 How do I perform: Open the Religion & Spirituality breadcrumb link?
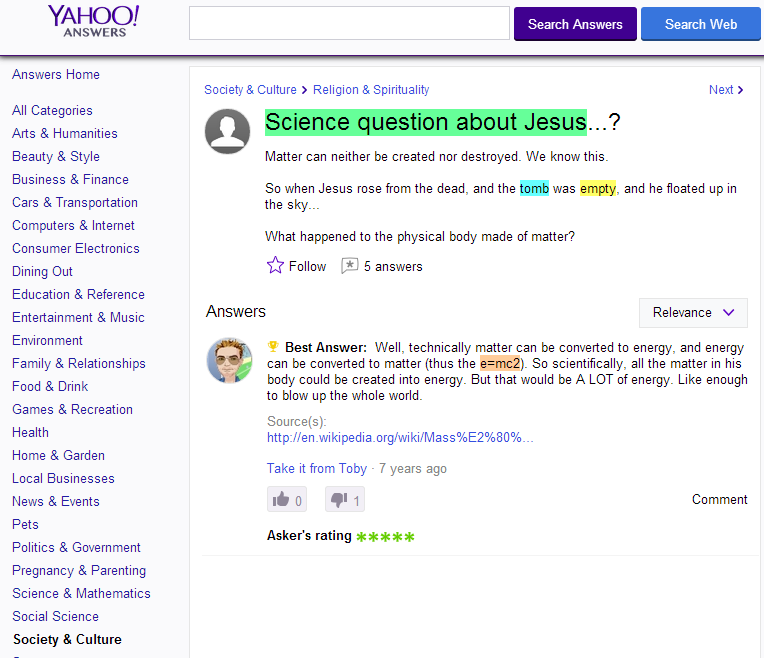(x=371, y=90)
